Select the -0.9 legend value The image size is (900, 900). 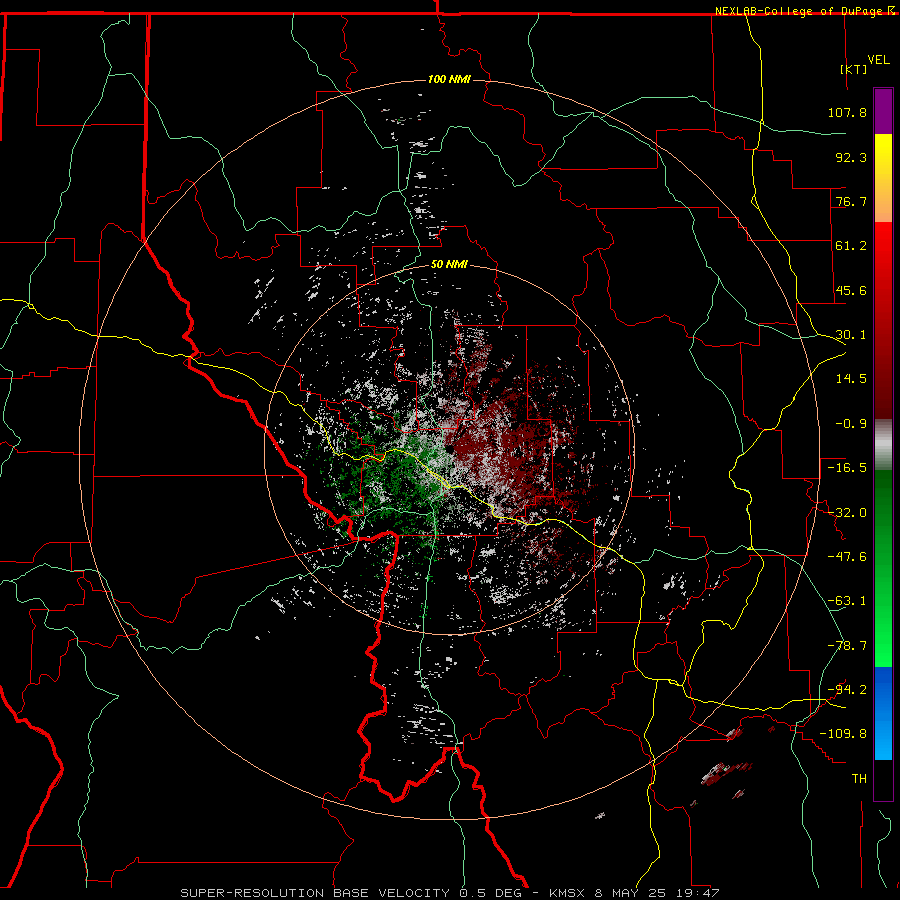click(x=851, y=424)
